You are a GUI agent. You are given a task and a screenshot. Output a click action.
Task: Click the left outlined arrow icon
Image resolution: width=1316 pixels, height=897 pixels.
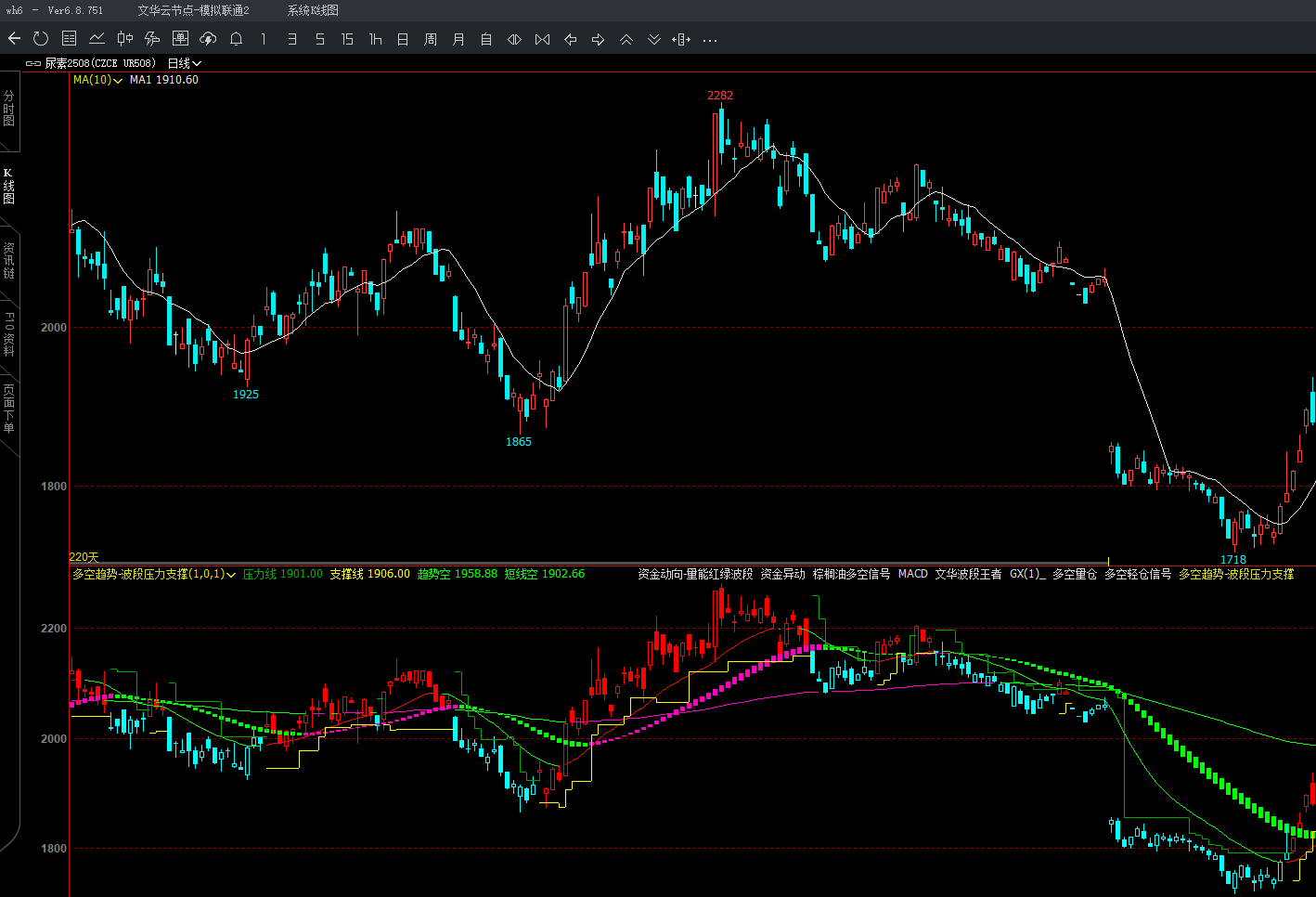(x=571, y=39)
